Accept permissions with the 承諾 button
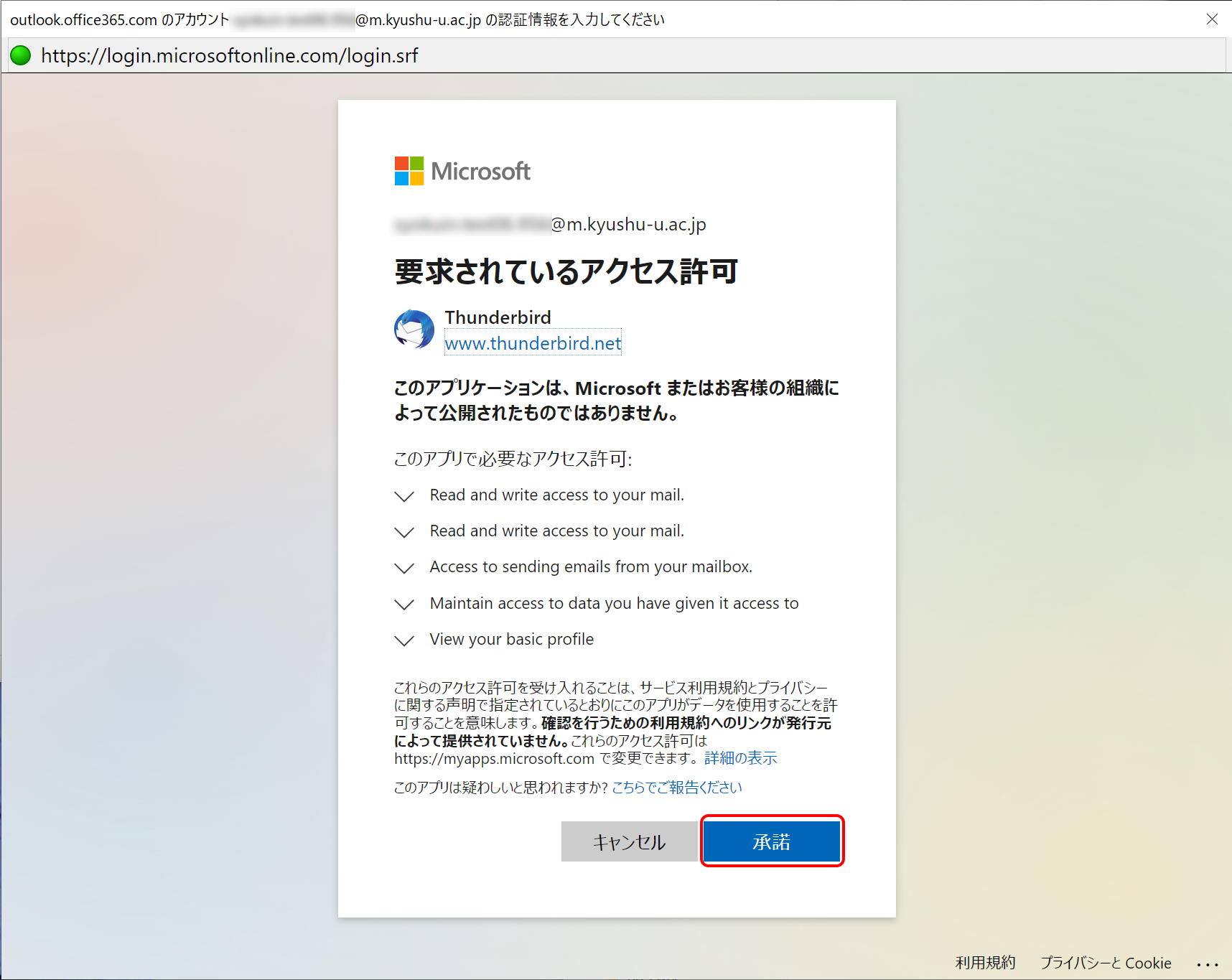The image size is (1232, 980). pos(772,841)
